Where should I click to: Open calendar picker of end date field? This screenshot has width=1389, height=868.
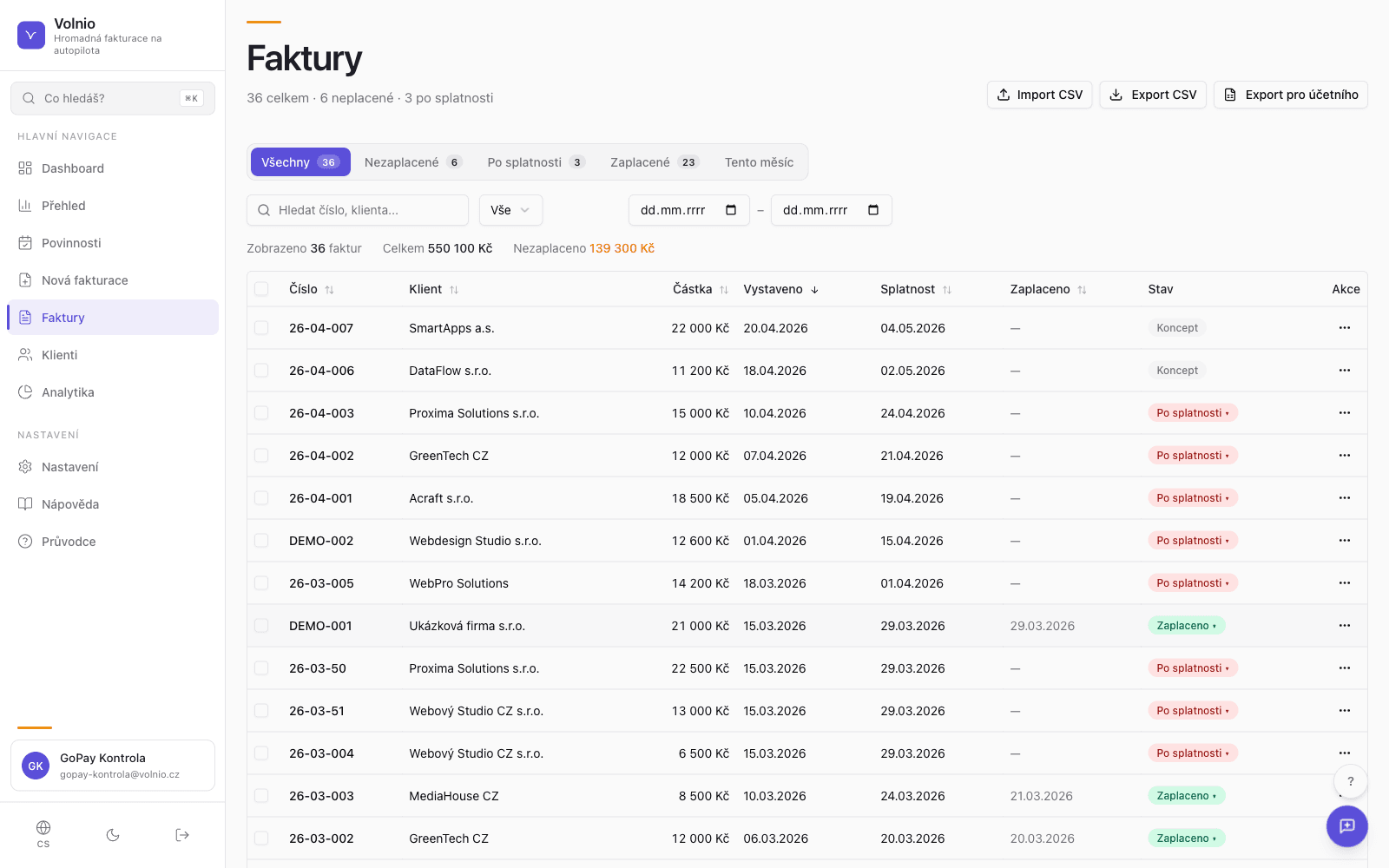pos(873,210)
